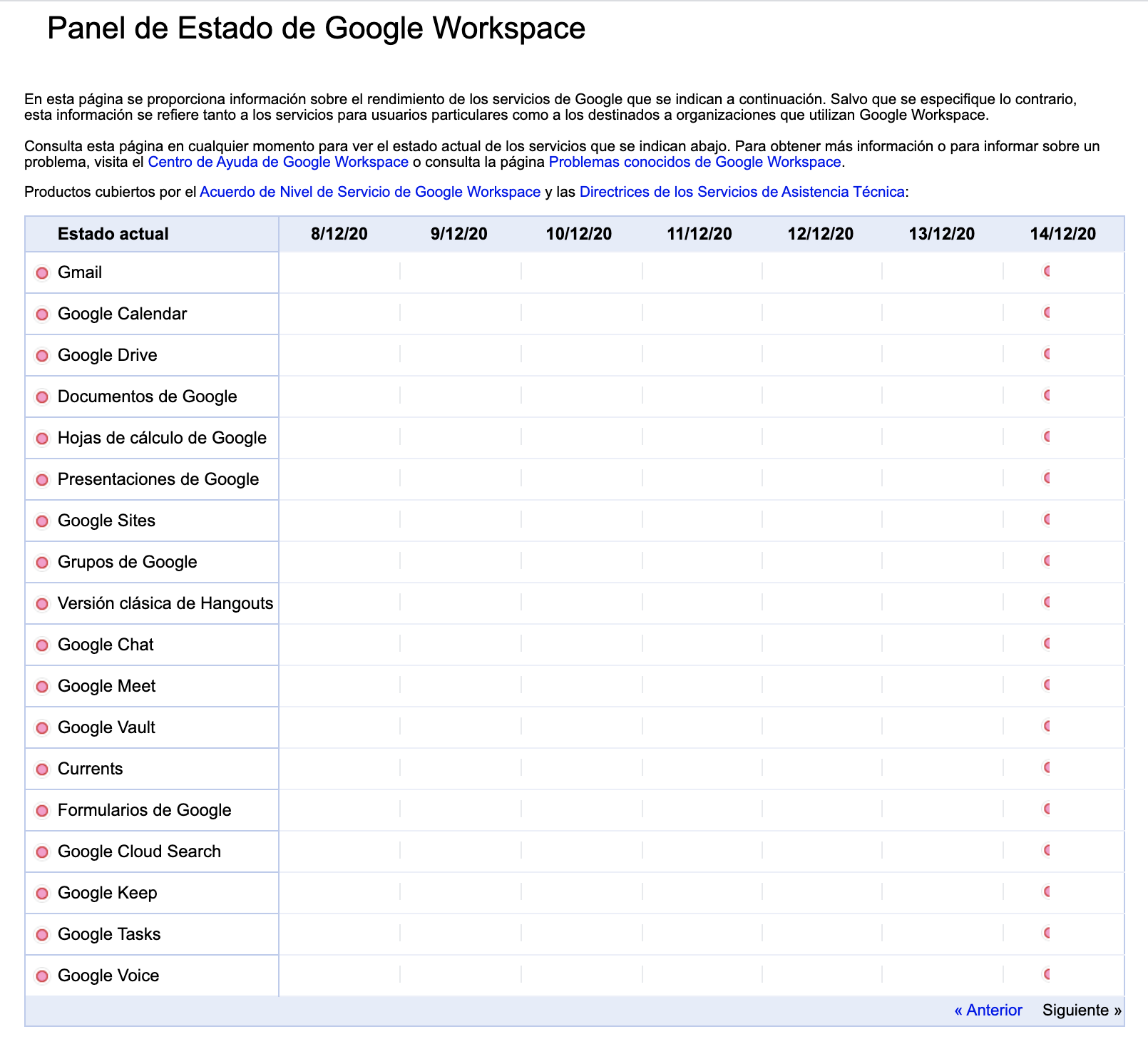Click status icon beside Hojas de cálculo
1148x1054 pixels.
[x=42, y=439]
